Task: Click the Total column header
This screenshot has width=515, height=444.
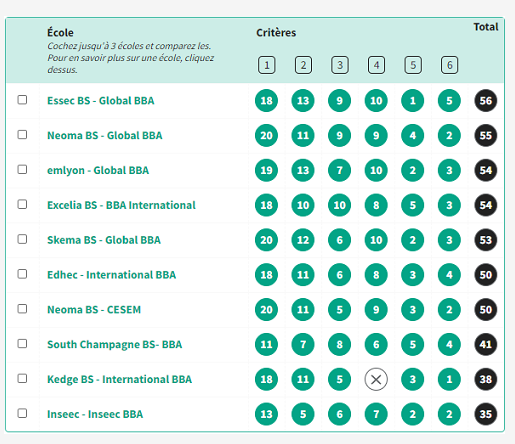Action: (x=486, y=27)
